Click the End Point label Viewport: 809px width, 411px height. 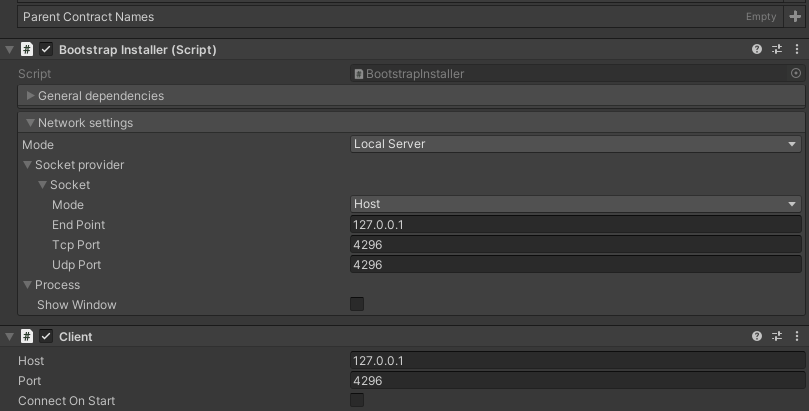[78, 225]
